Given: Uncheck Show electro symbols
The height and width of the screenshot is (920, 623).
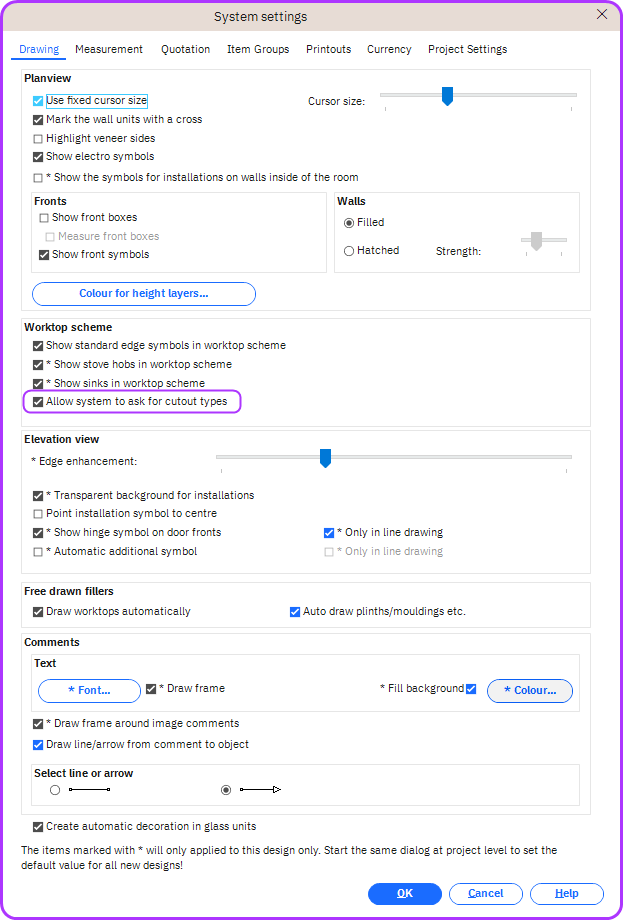Looking at the screenshot, I should point(38,157).
